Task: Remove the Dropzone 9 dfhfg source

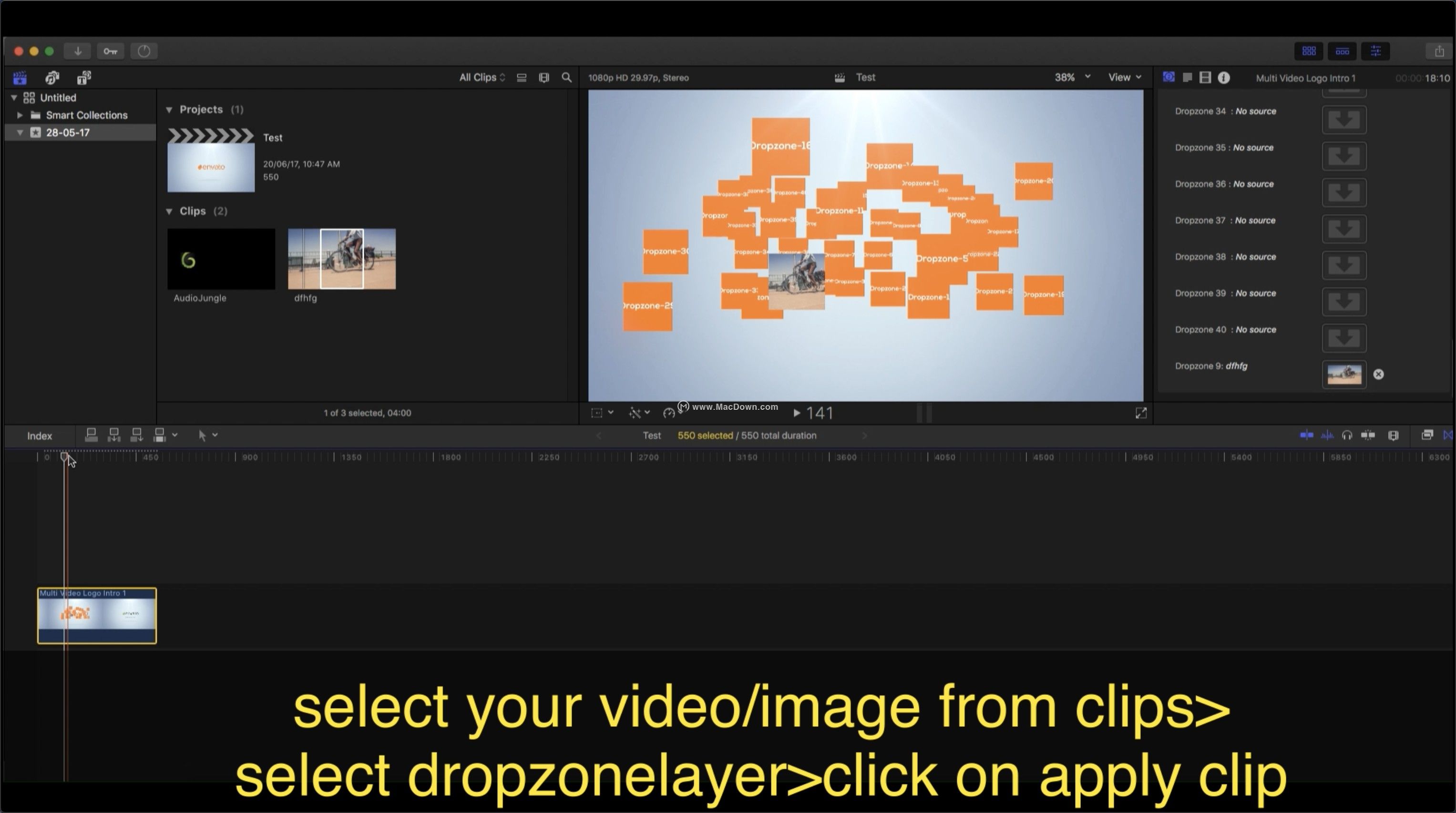Action: pos(1379,374)
